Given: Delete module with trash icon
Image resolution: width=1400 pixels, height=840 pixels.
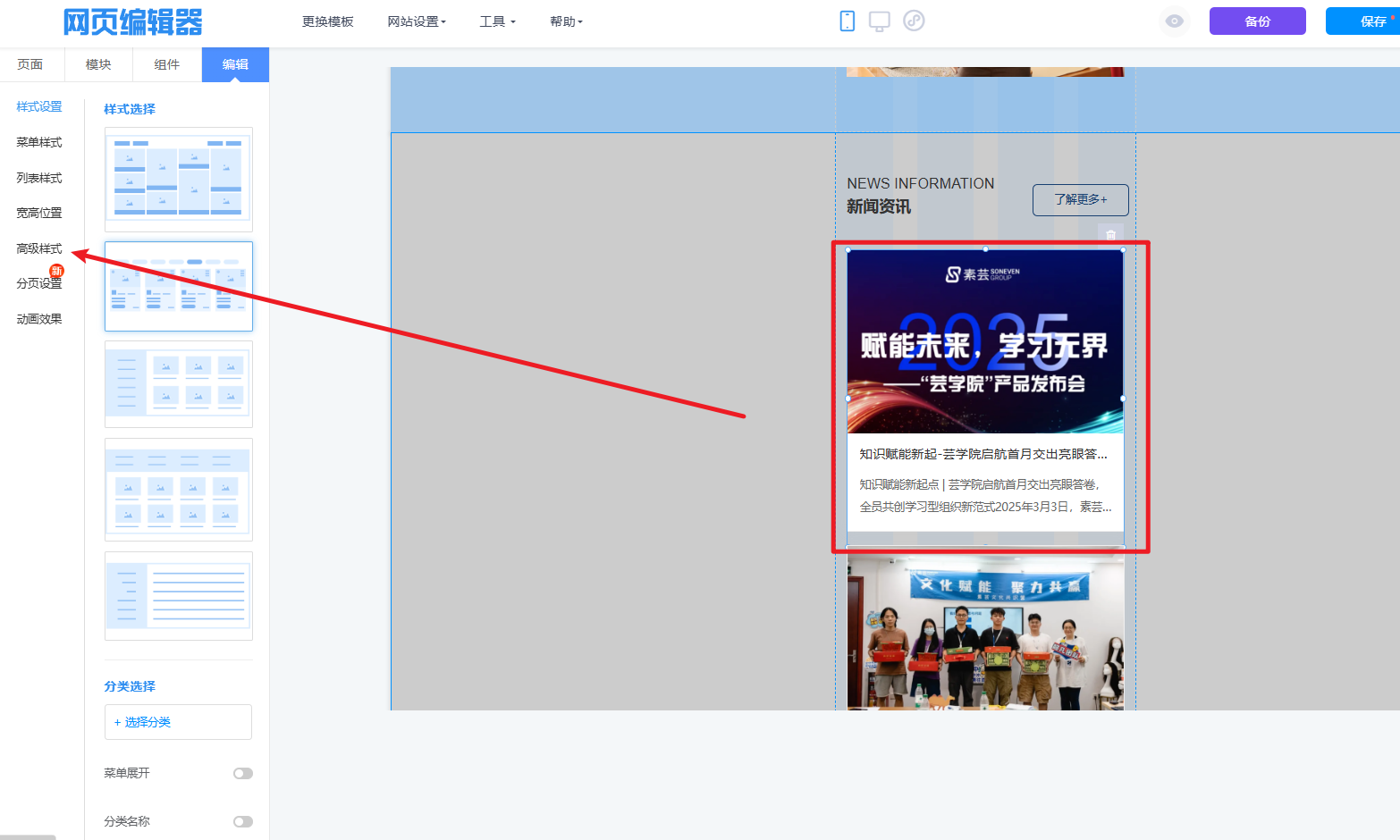Looking at the screenshot, I should 1110,235.
